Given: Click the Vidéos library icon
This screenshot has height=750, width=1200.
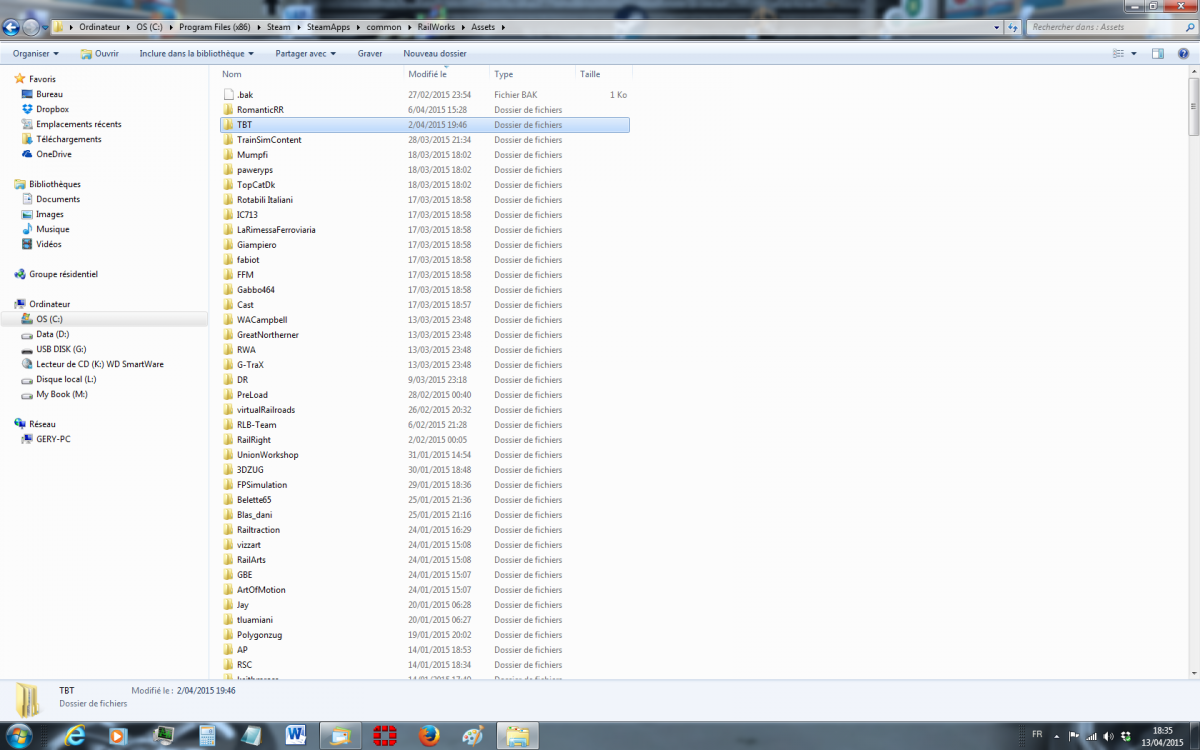Looking at the screenshot, I should (x=28, y=244).
